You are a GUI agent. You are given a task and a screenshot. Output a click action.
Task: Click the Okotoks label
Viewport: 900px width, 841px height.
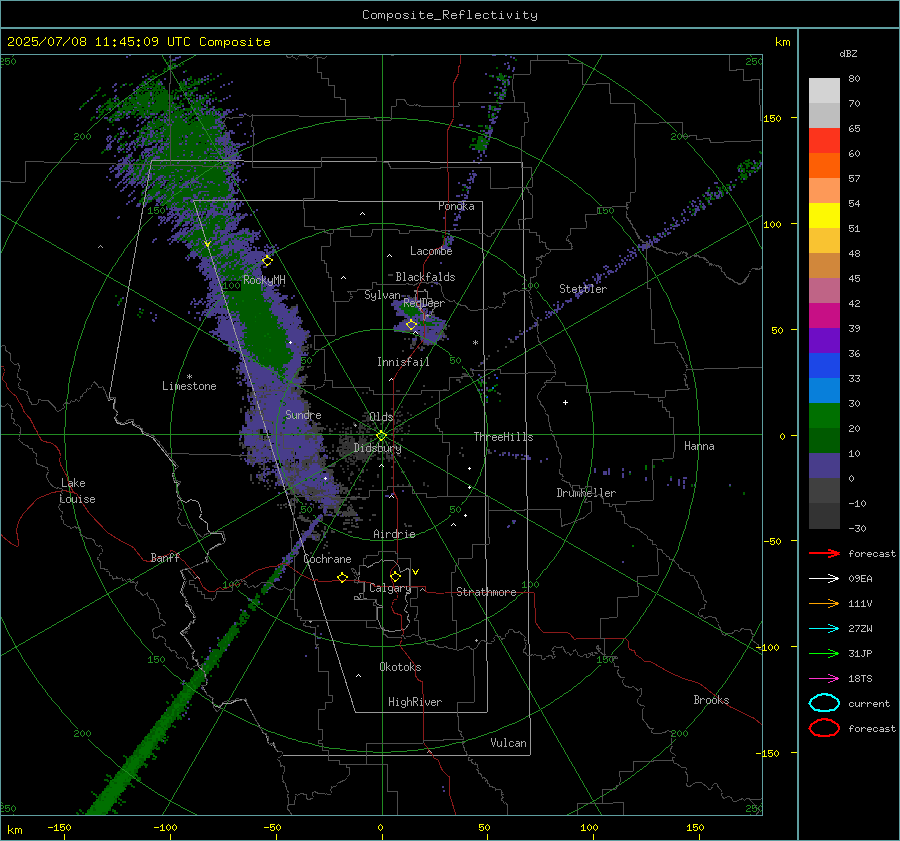pos(400,667)
